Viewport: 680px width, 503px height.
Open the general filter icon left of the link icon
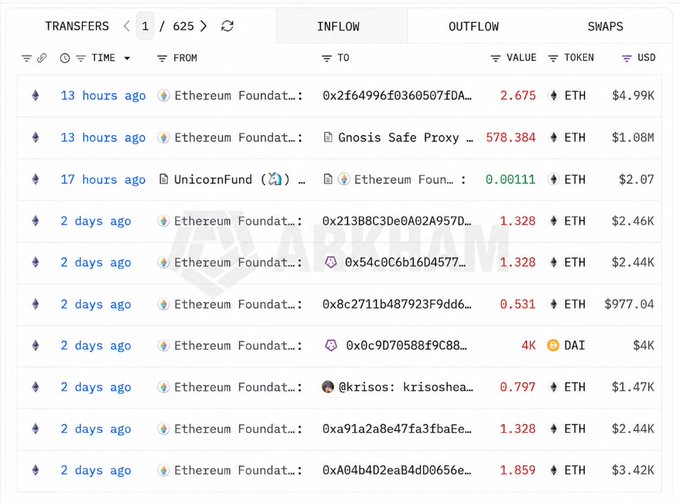pos(26,58)
